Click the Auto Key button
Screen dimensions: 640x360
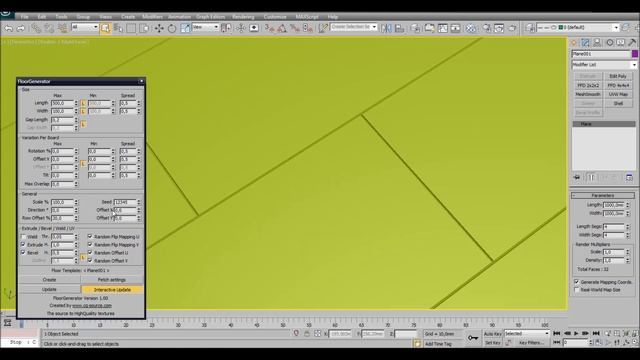tap(493, 333)
